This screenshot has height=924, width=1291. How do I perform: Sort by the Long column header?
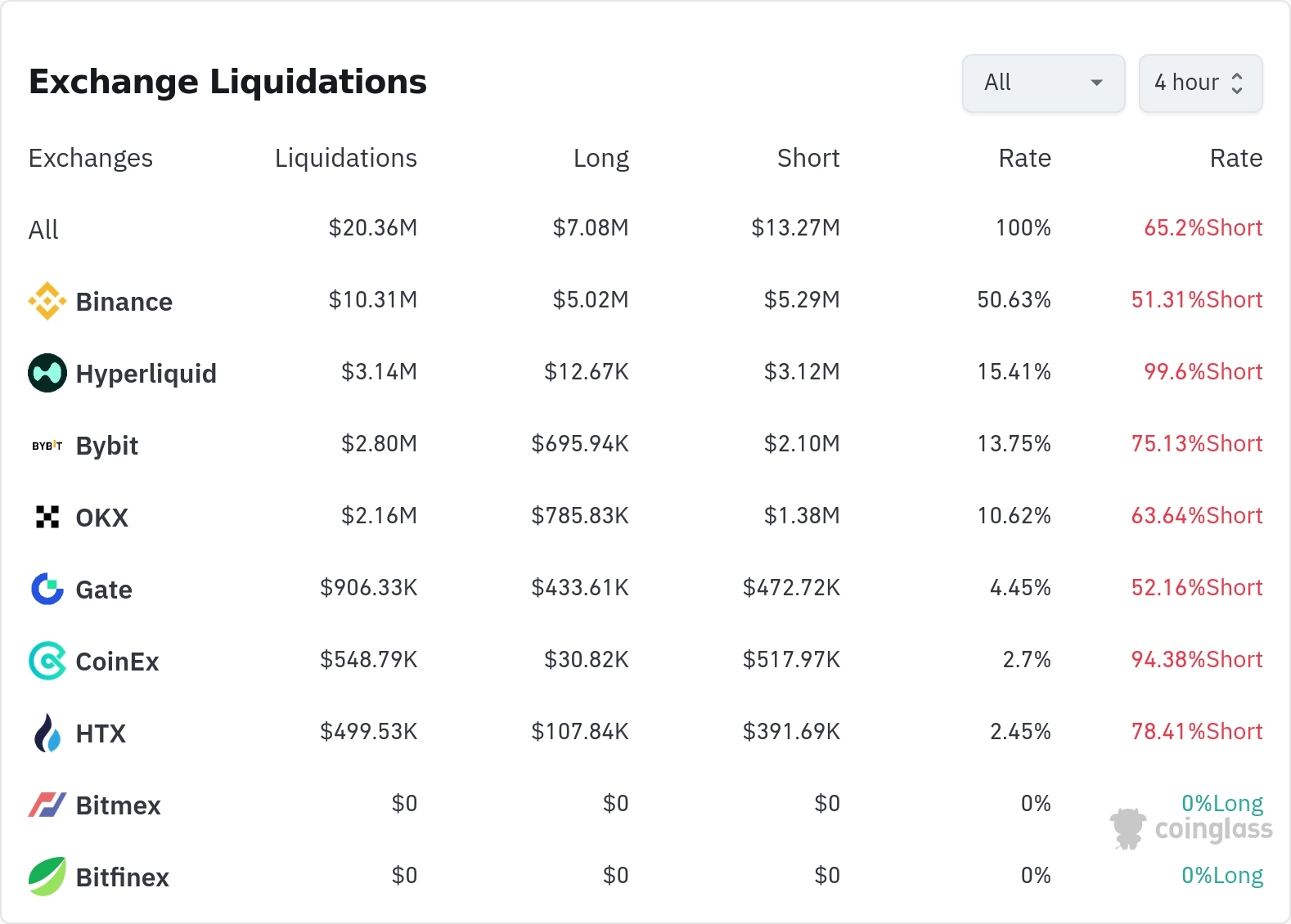(x=601, y=158)
